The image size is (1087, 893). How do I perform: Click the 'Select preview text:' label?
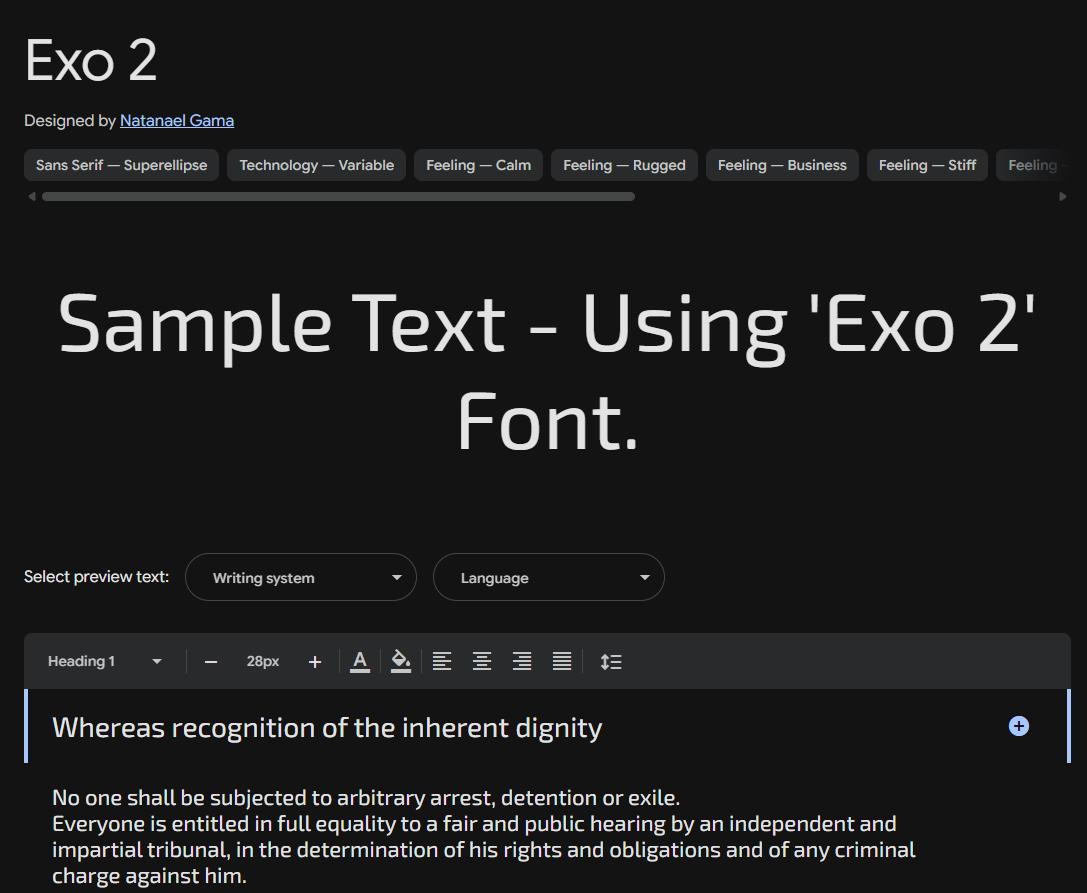(x=96, y=577)
